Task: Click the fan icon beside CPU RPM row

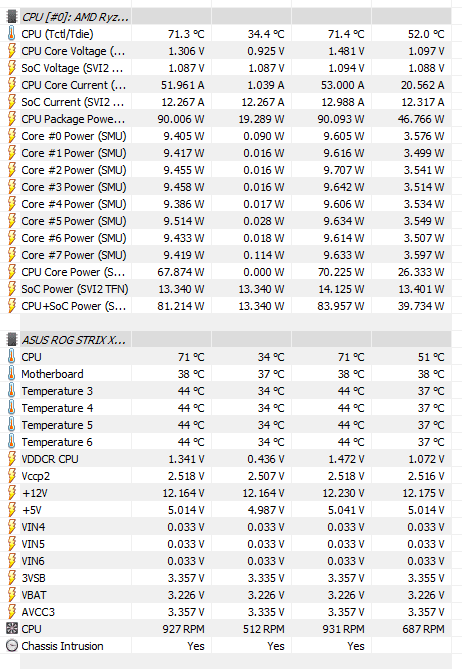Action: tap(12, 629)
